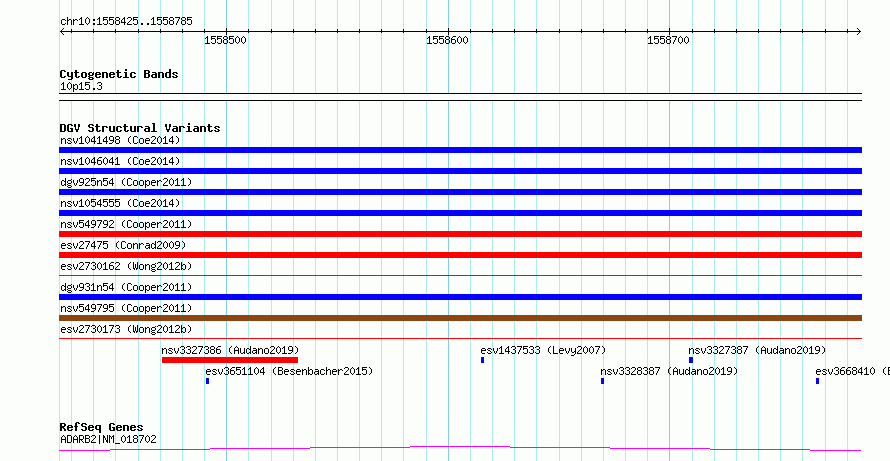
Task: Open the RefSeq Genes track title
Action: click(x=102, y=427)
